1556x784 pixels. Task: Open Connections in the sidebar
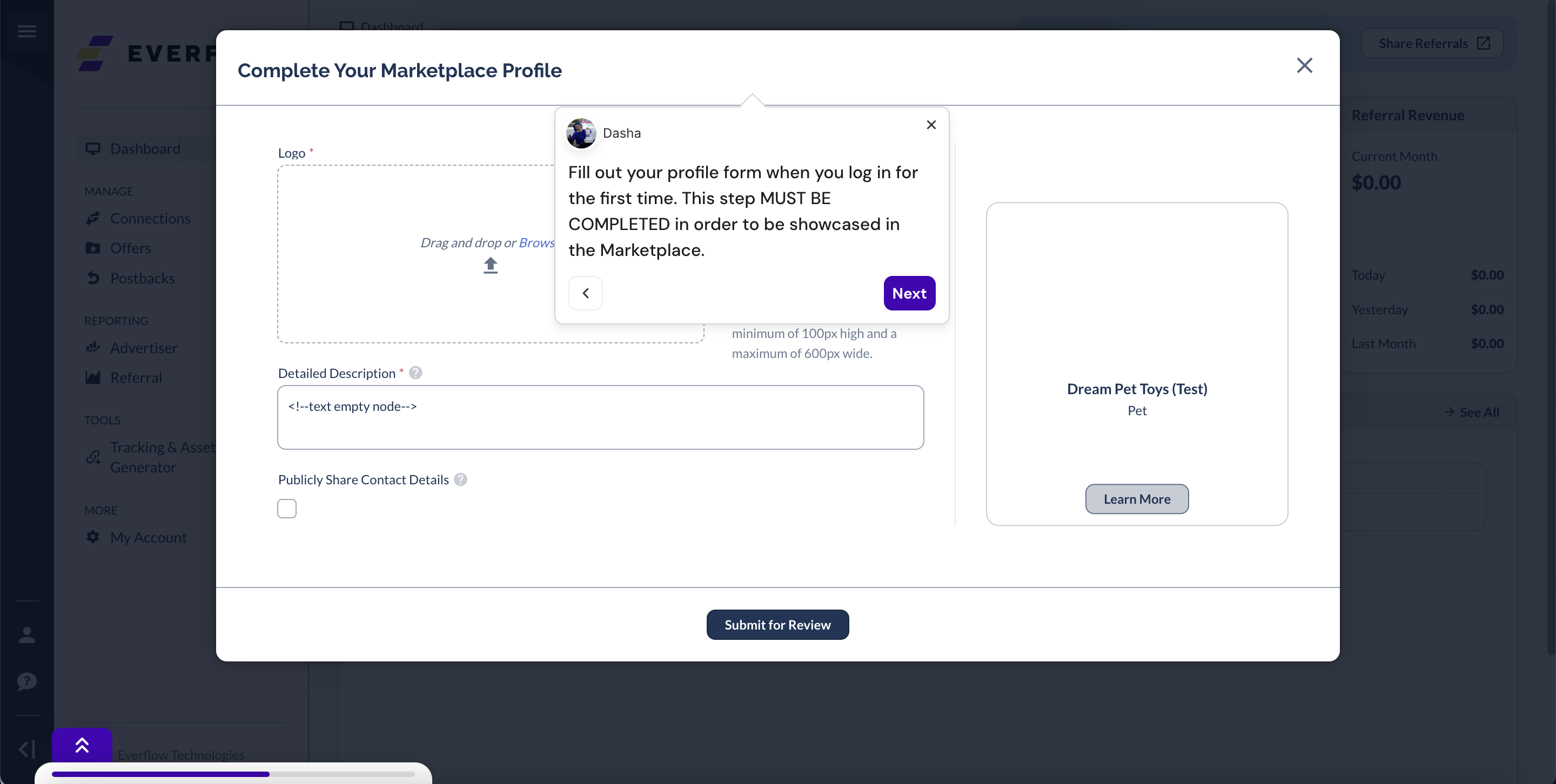[x=150, y=218]
